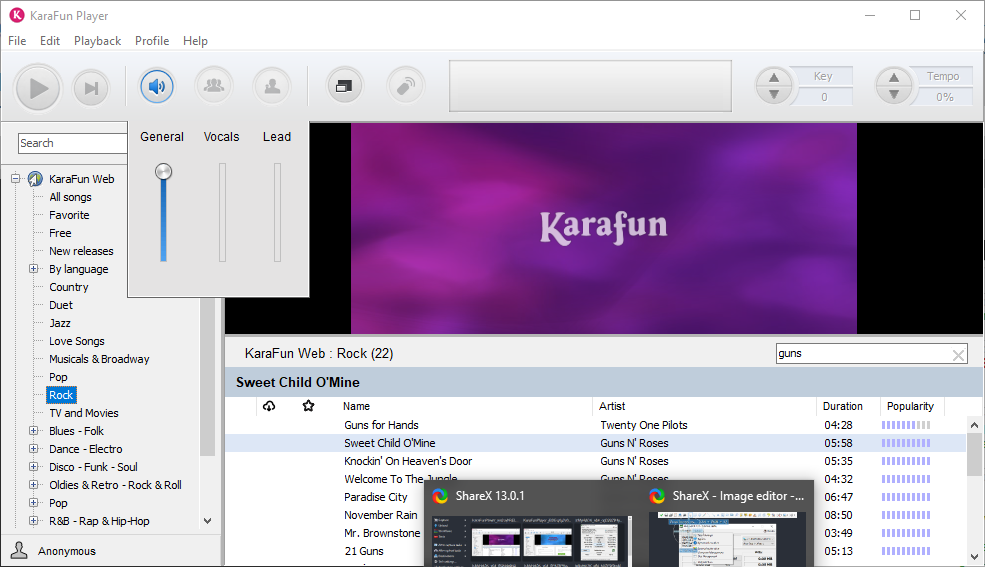
Task: Select the Favorite category
Action: pos(69,215)
